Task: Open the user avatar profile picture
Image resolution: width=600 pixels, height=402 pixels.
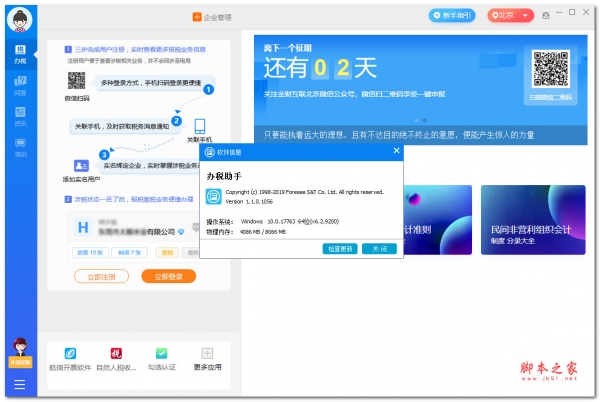Action: click(x=20, y=20)
